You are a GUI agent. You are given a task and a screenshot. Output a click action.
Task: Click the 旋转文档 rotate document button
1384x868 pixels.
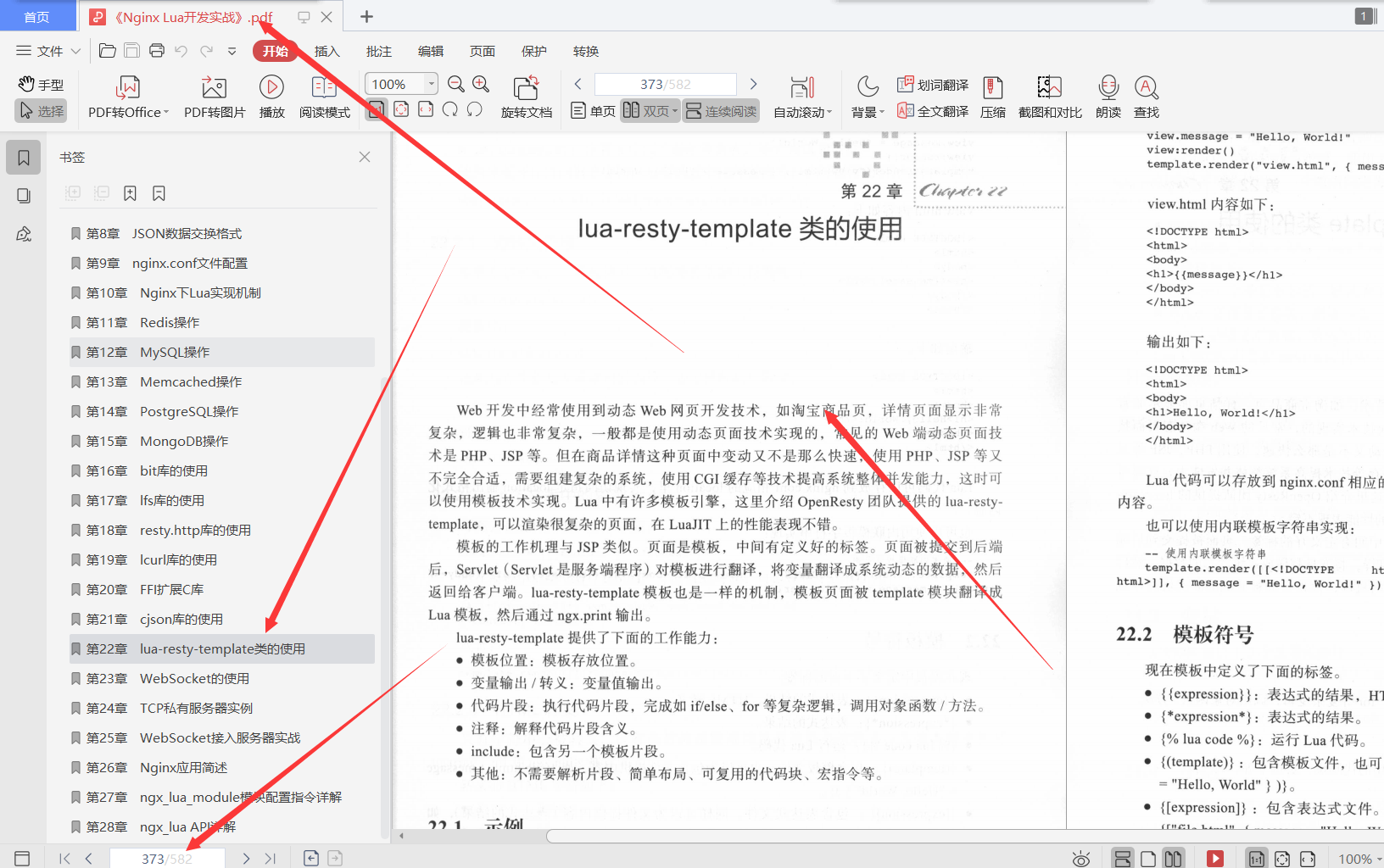(526, 96)
